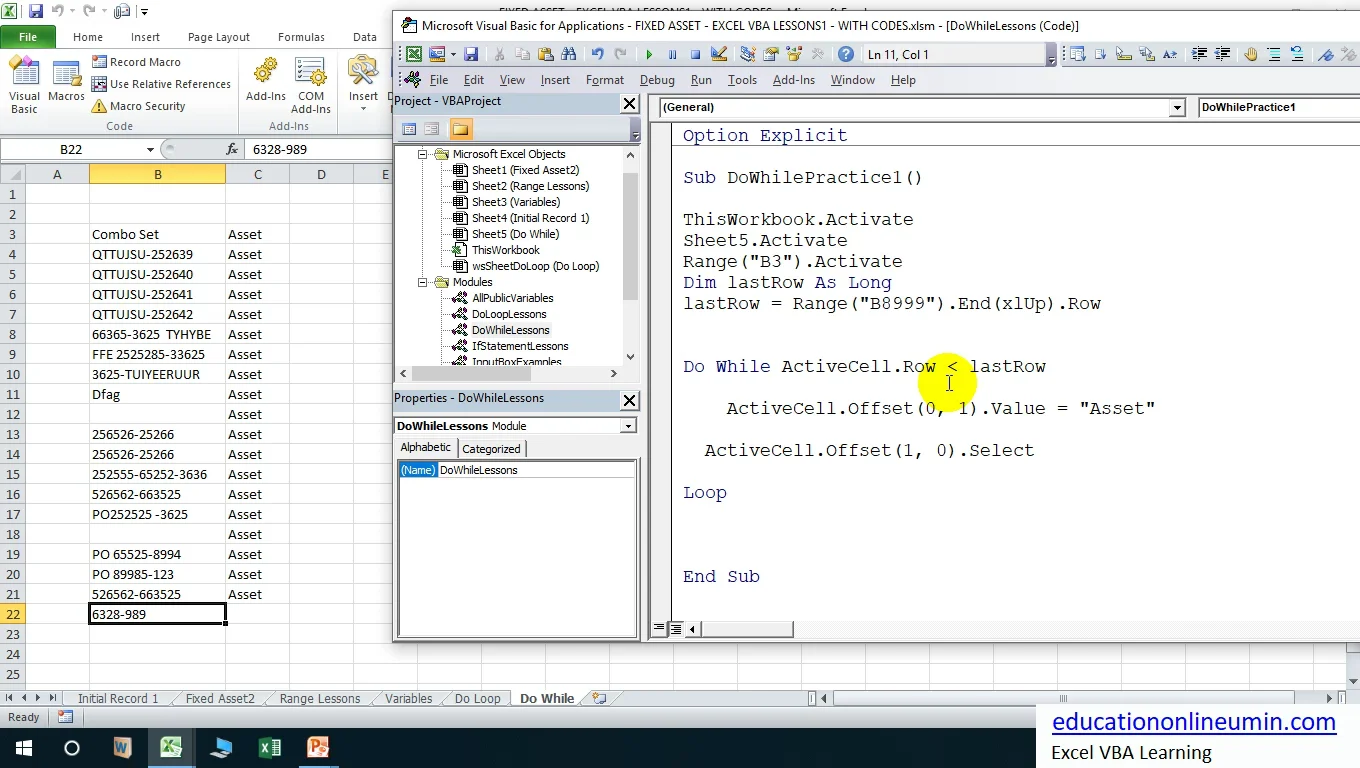Click the Save icon in VBA toolbar

click(471, 54)
